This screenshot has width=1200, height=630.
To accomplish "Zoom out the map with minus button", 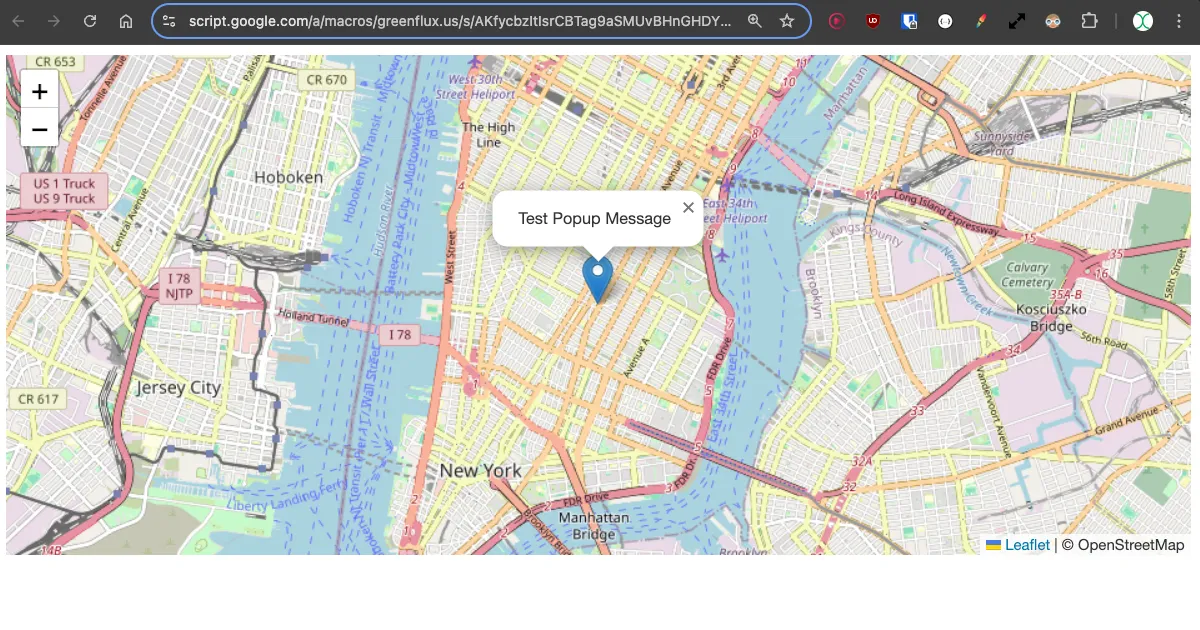I will click(39, 129).
